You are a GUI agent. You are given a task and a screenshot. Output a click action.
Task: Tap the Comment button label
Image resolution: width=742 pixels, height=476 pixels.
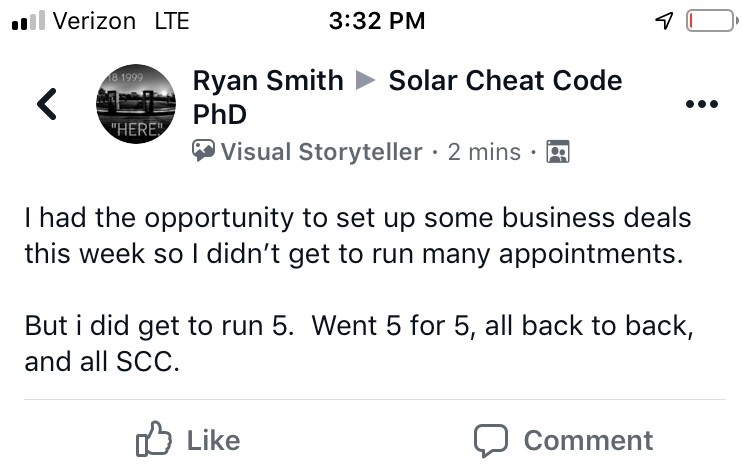pos(588,441)
